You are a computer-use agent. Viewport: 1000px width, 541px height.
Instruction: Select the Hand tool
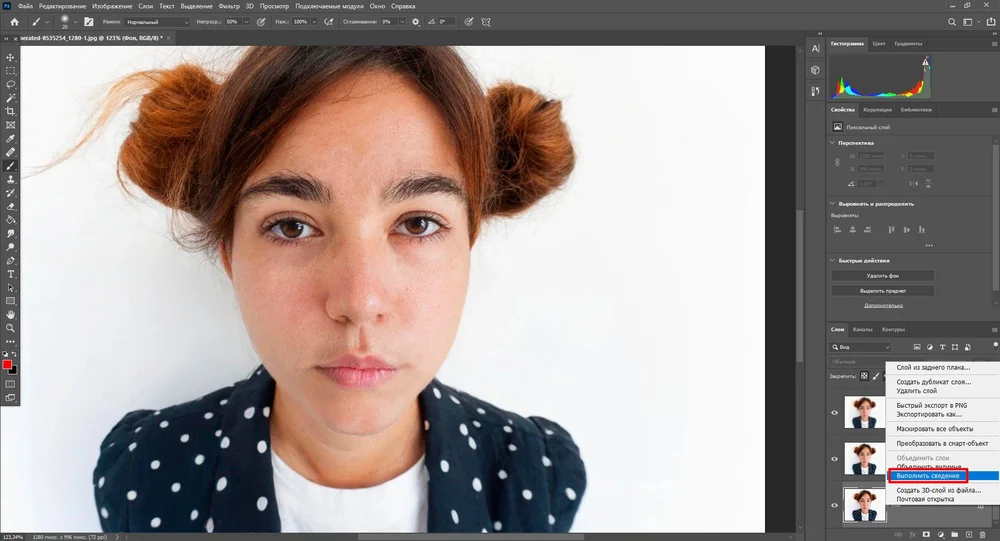(x=10, y=315)
